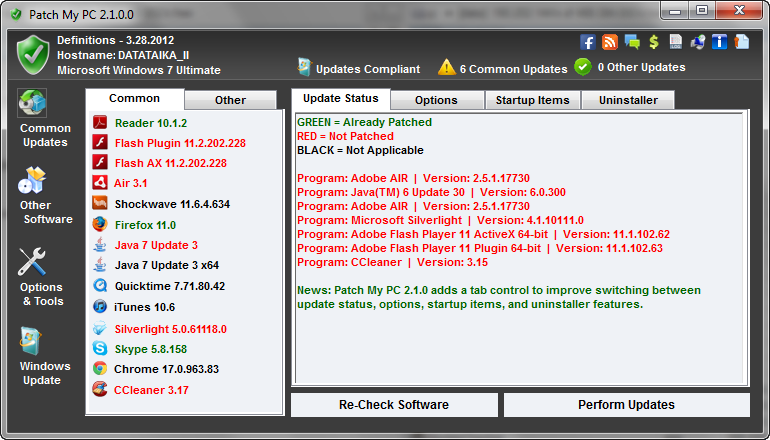Open the Startup Items tab
The image size is (770, 440).
pyautogui.click(x=532, y=100)
